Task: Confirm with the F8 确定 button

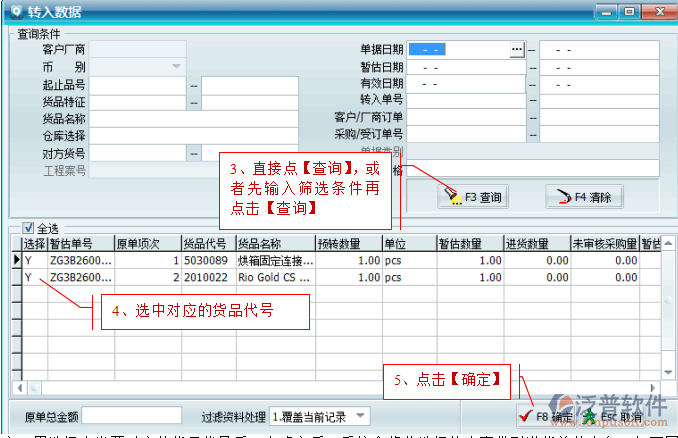Action: click(546, 415)
